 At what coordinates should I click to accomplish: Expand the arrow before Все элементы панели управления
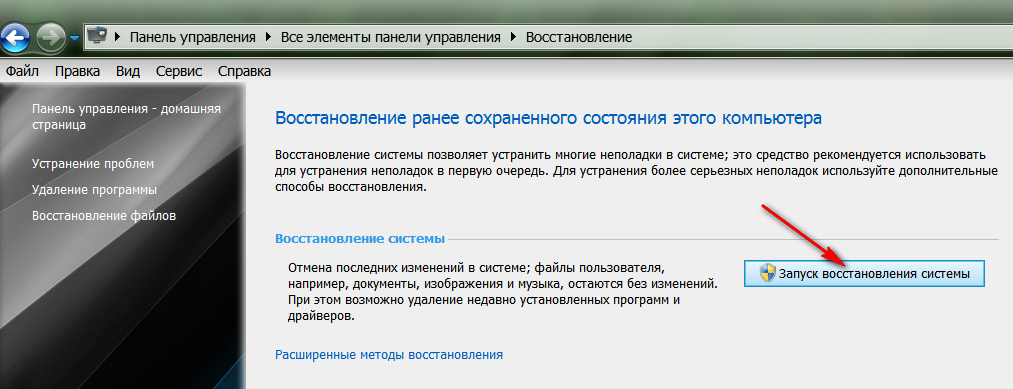[268, 37]
